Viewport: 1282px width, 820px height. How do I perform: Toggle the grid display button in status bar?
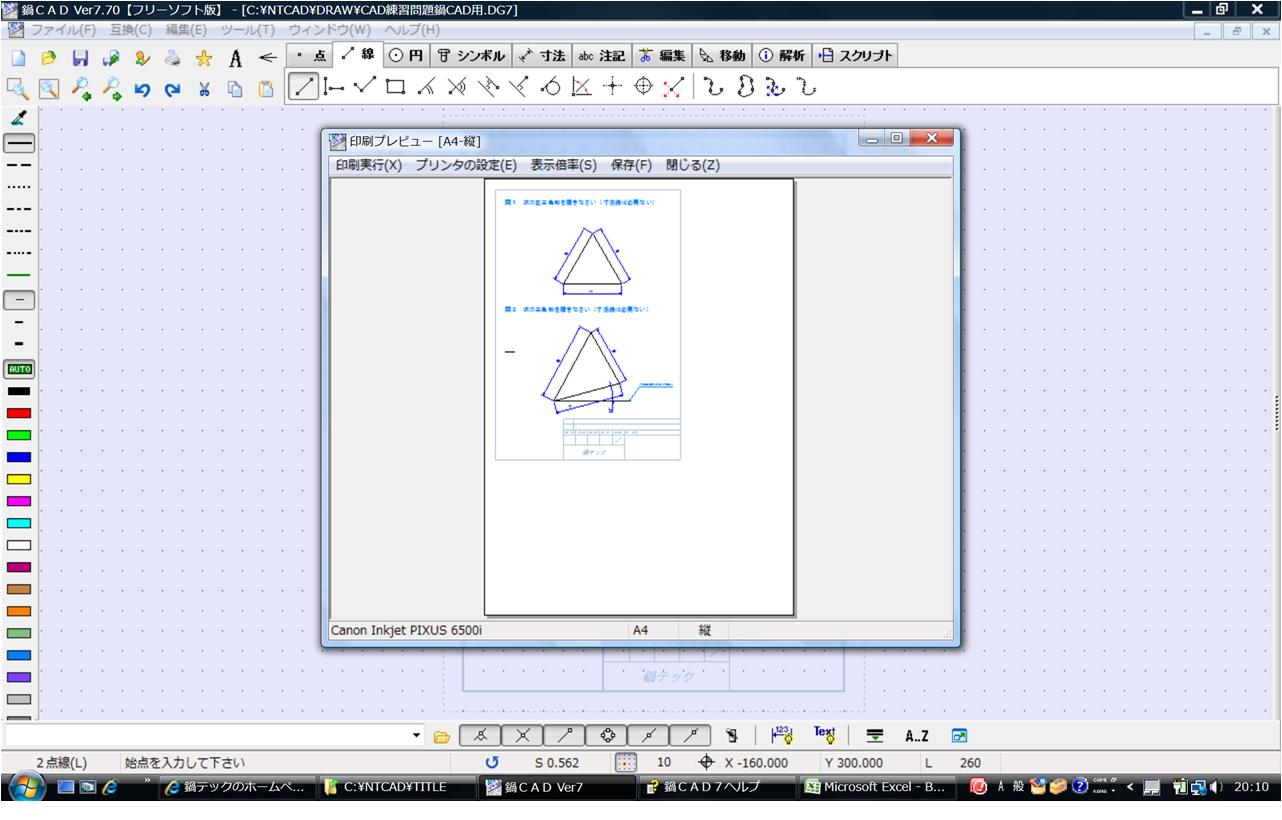coord(625,762)
